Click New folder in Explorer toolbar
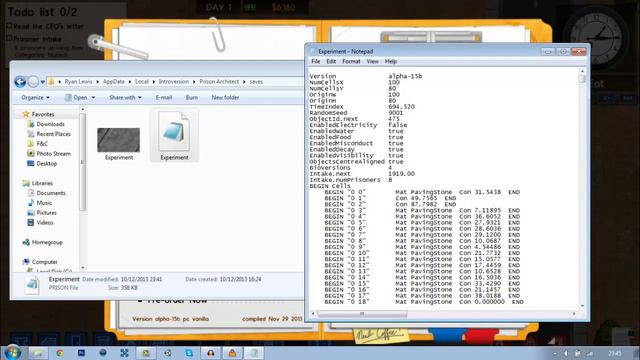Screen dimensions: 640x360 pyautogui.click(x=225, y=98)
